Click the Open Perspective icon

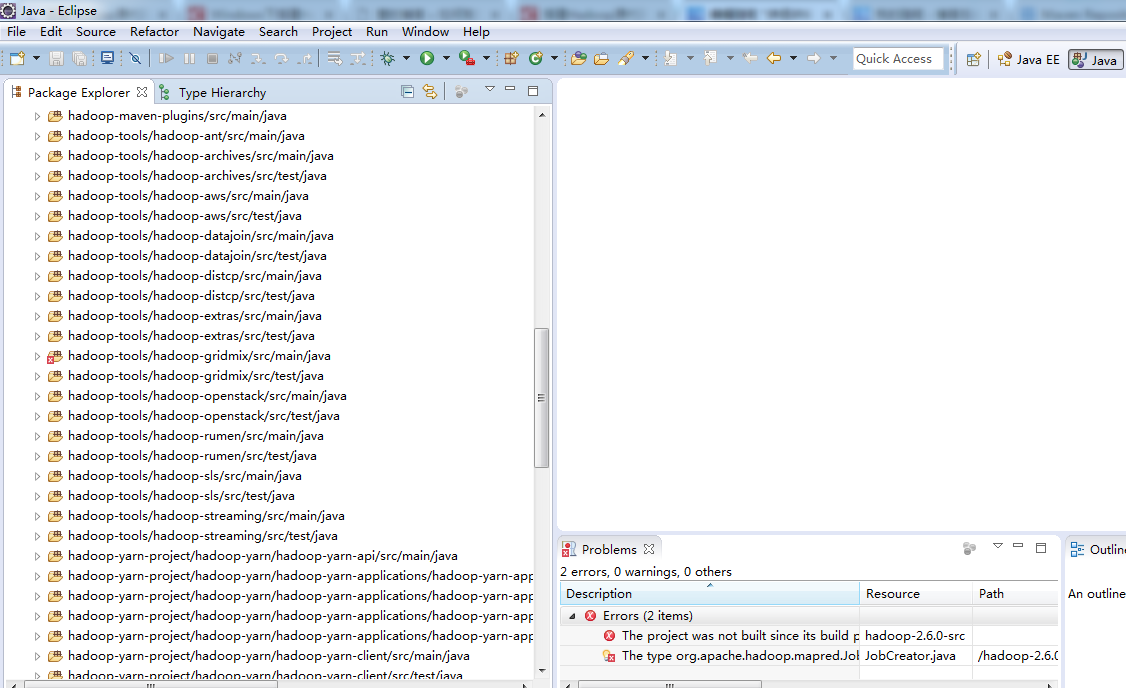point(974,60)
